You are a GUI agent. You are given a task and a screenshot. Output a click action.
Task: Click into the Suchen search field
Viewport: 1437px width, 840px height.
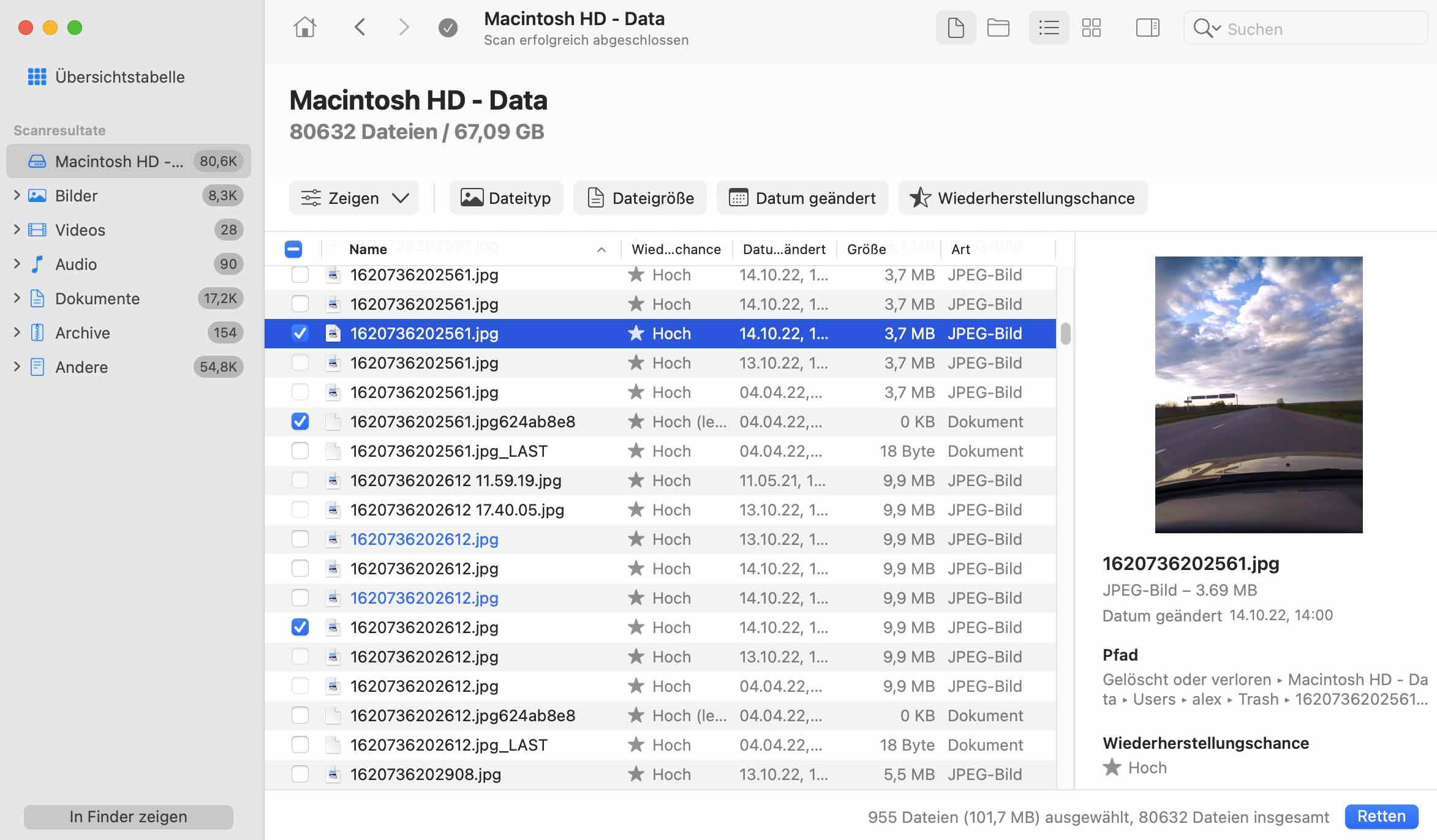[x=1305, y=28]
